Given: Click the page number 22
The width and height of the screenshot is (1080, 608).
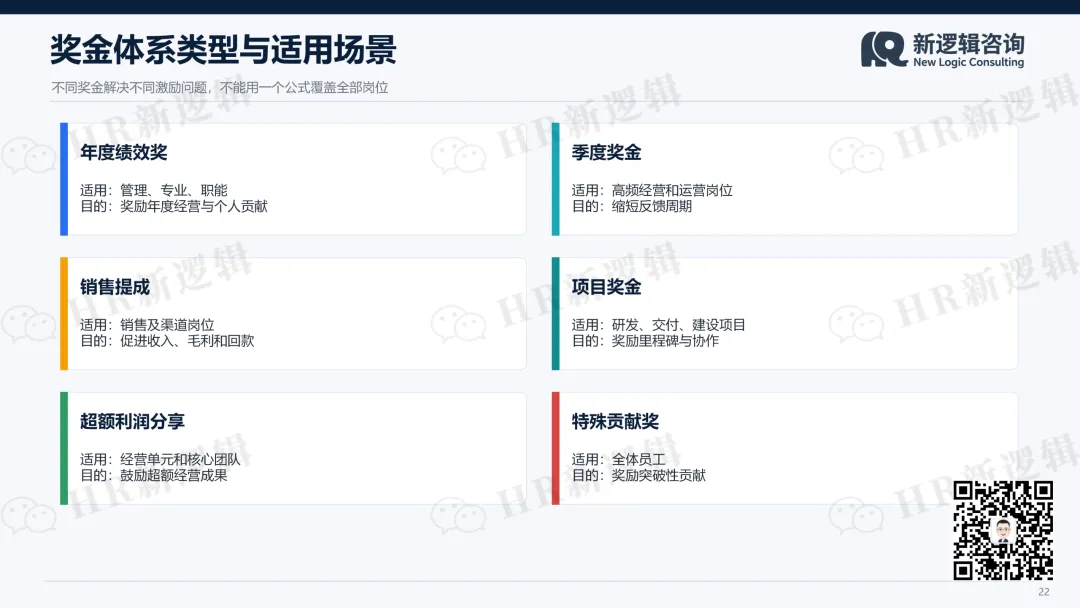Looking at the screenshot, I should (x=1043, y=592).
